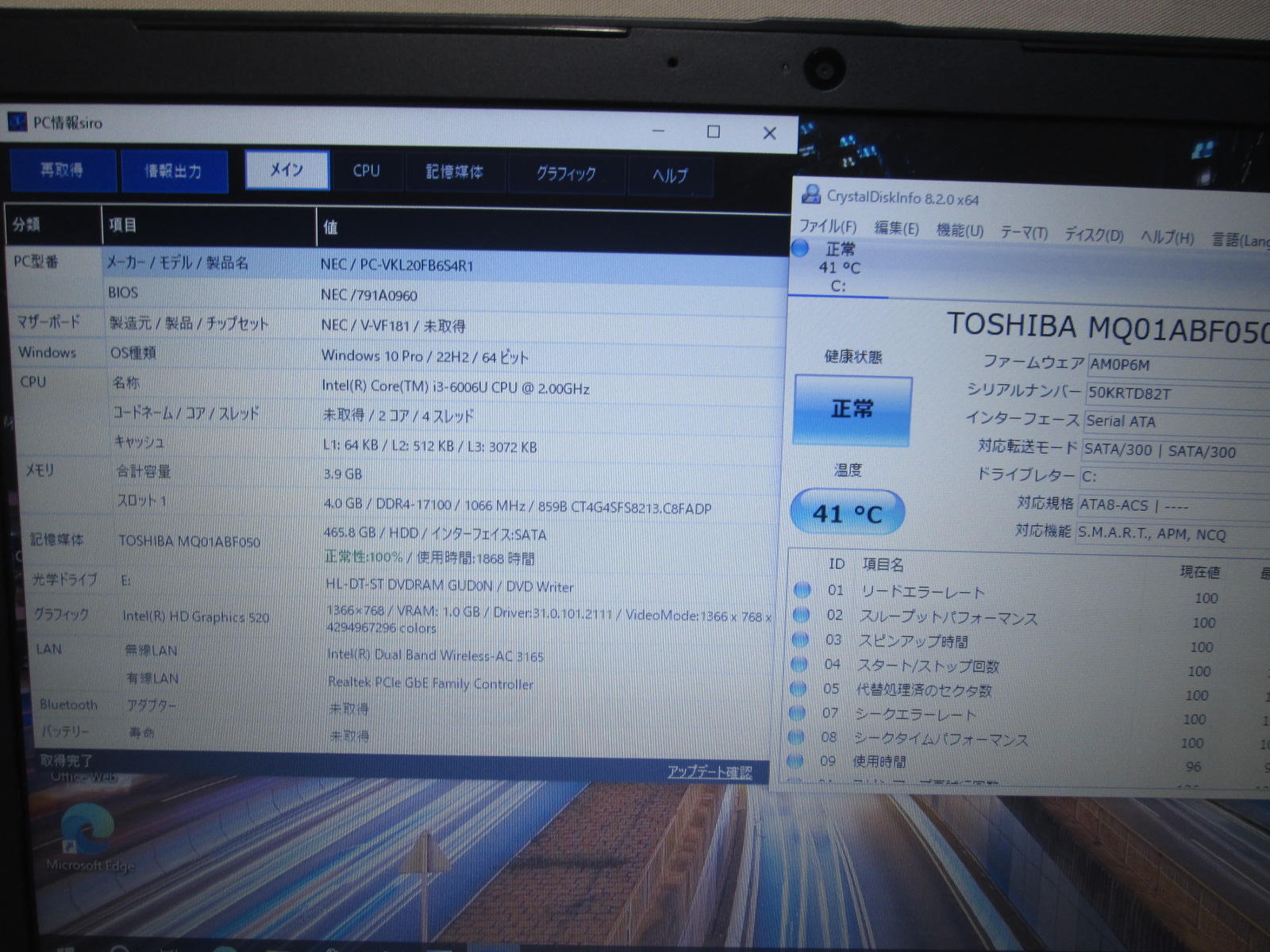Select the value NEC / PC-VKL20FB6S4R1
1270x952 pixels.
coord(397,265)
